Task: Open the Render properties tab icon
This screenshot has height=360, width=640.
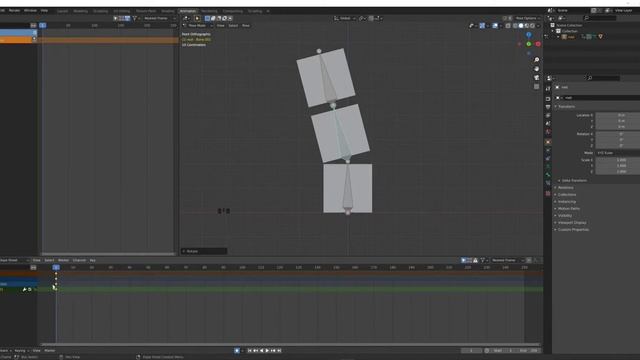Action: coord(548,99)
